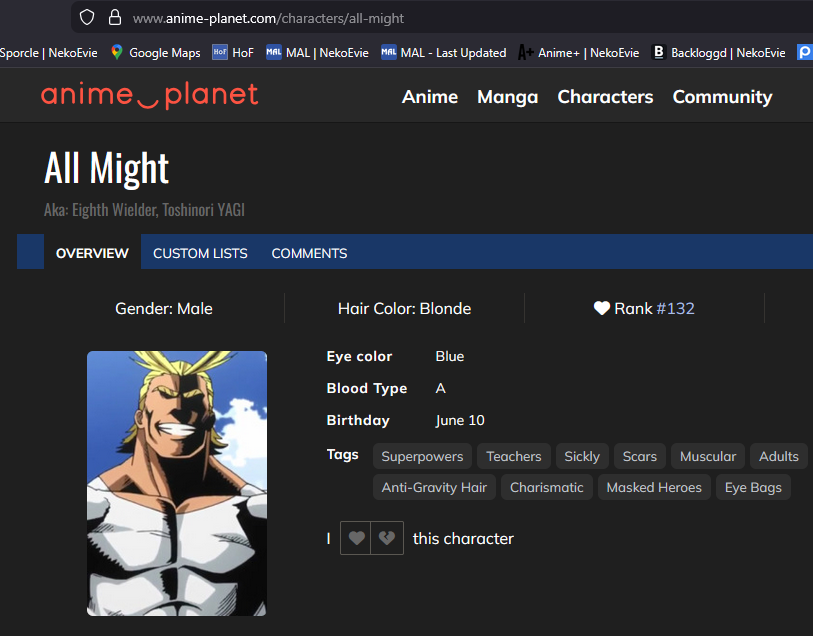813x636 pixels.
Task: Click the partially visible blue P bookmark icon
Action: (x=805, y=52)
